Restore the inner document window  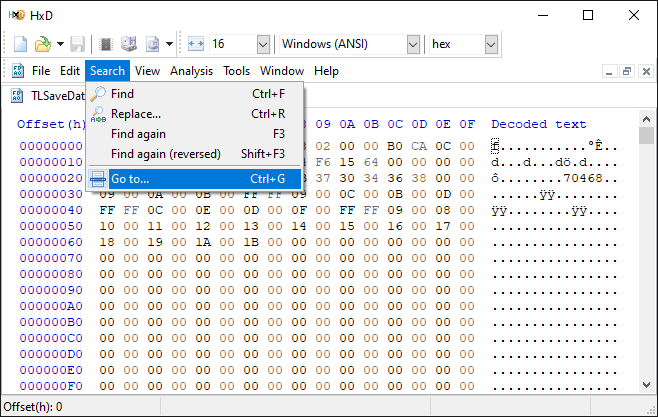627,71
